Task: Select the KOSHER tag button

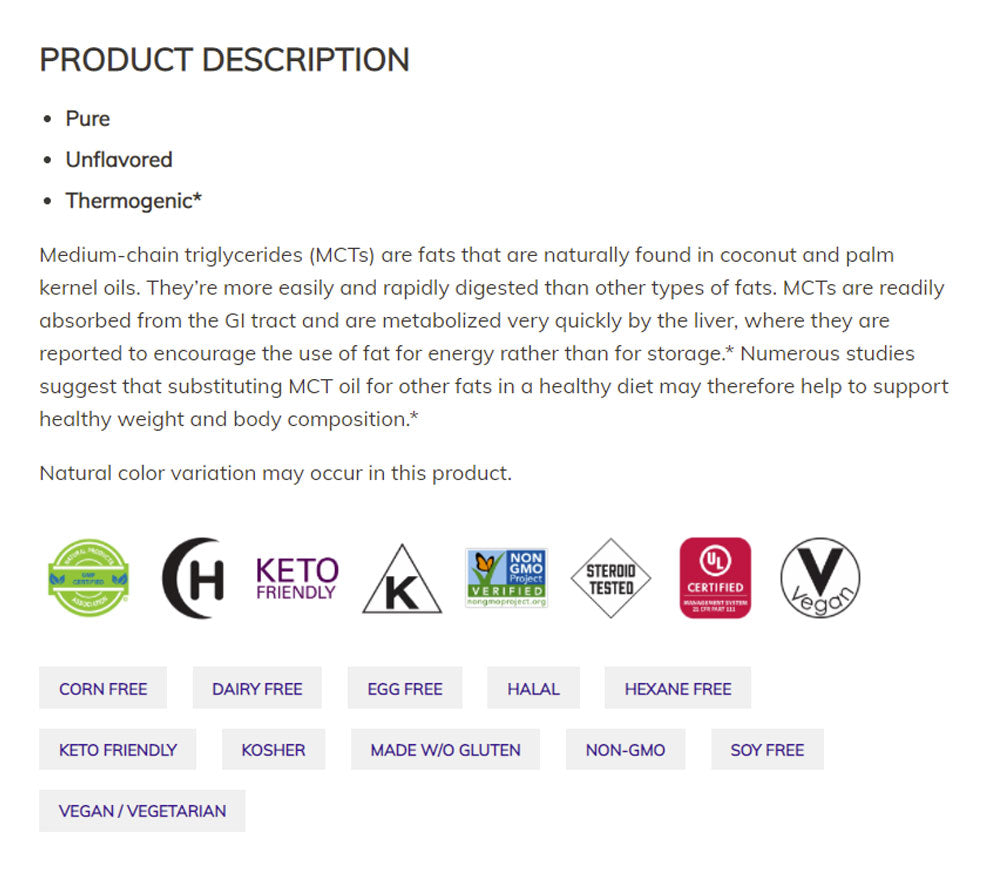Action: pos(273,749)
